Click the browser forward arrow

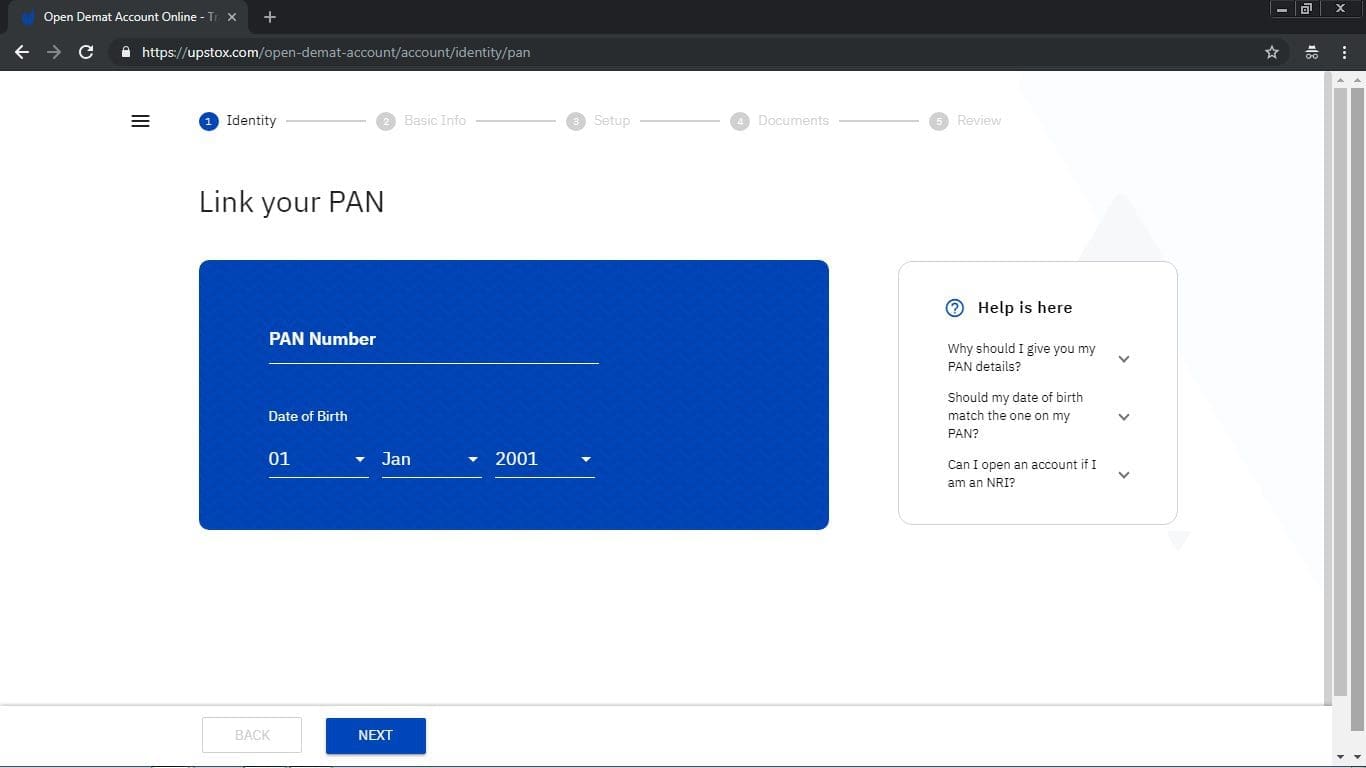(54, 52)
